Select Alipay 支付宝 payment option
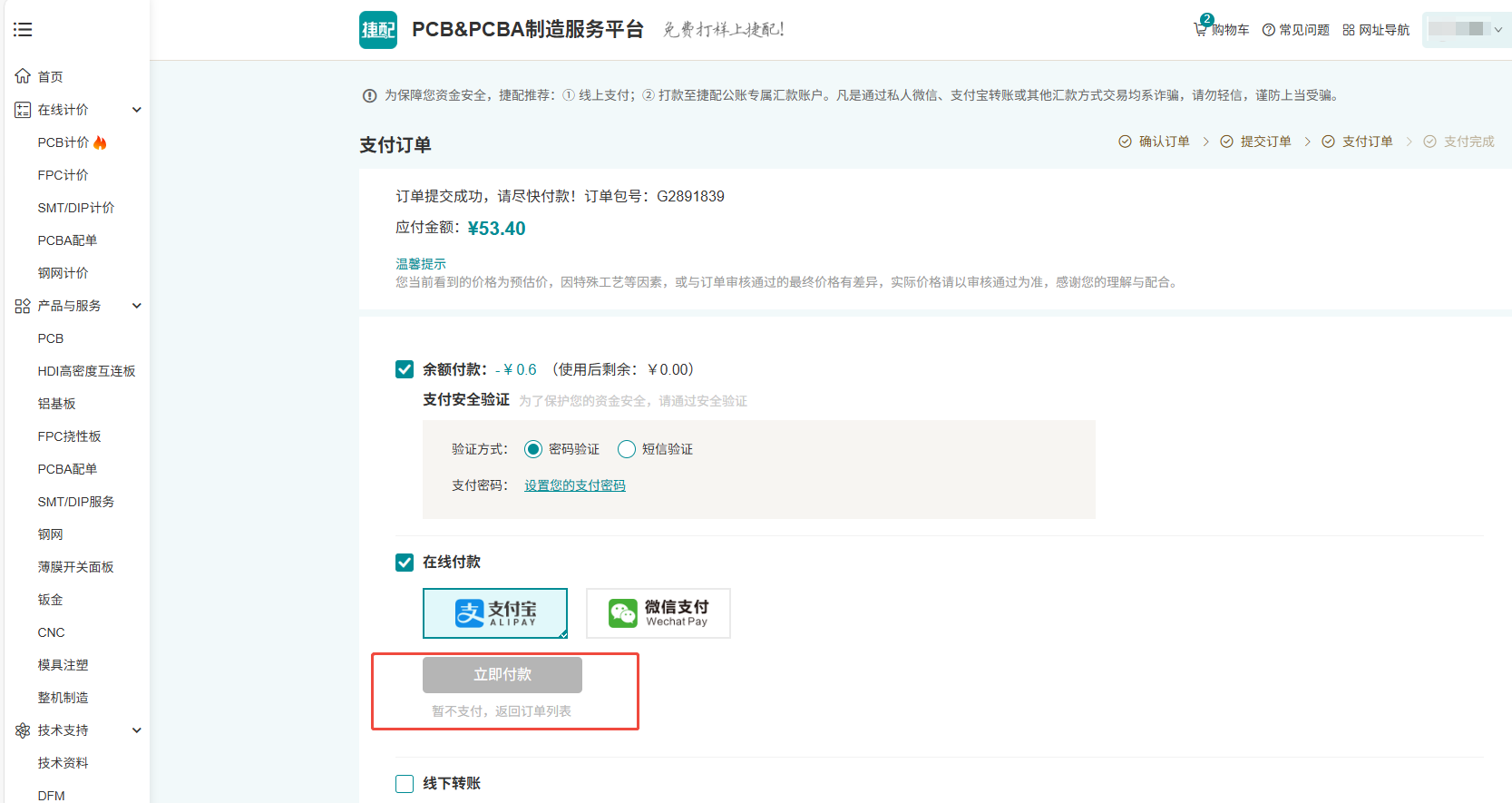 pyautogui.click(x=495, y=613)
